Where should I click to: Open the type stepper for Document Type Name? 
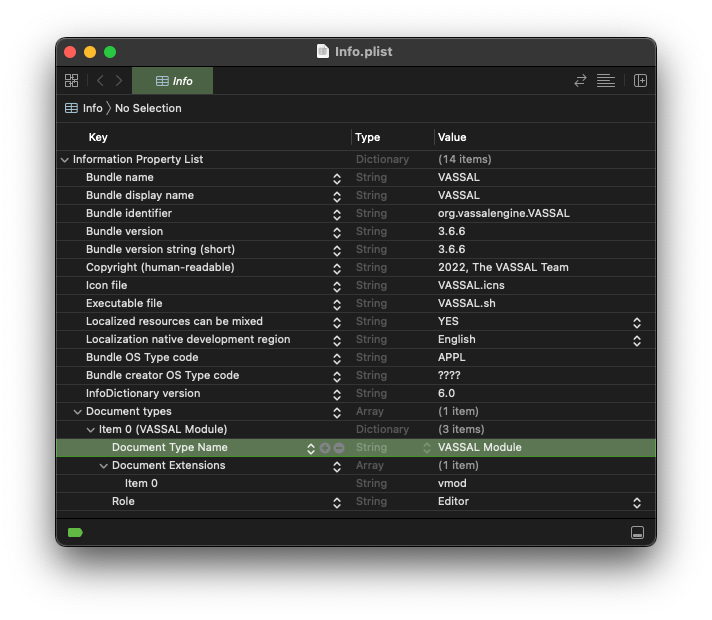(x=427, y=448)
